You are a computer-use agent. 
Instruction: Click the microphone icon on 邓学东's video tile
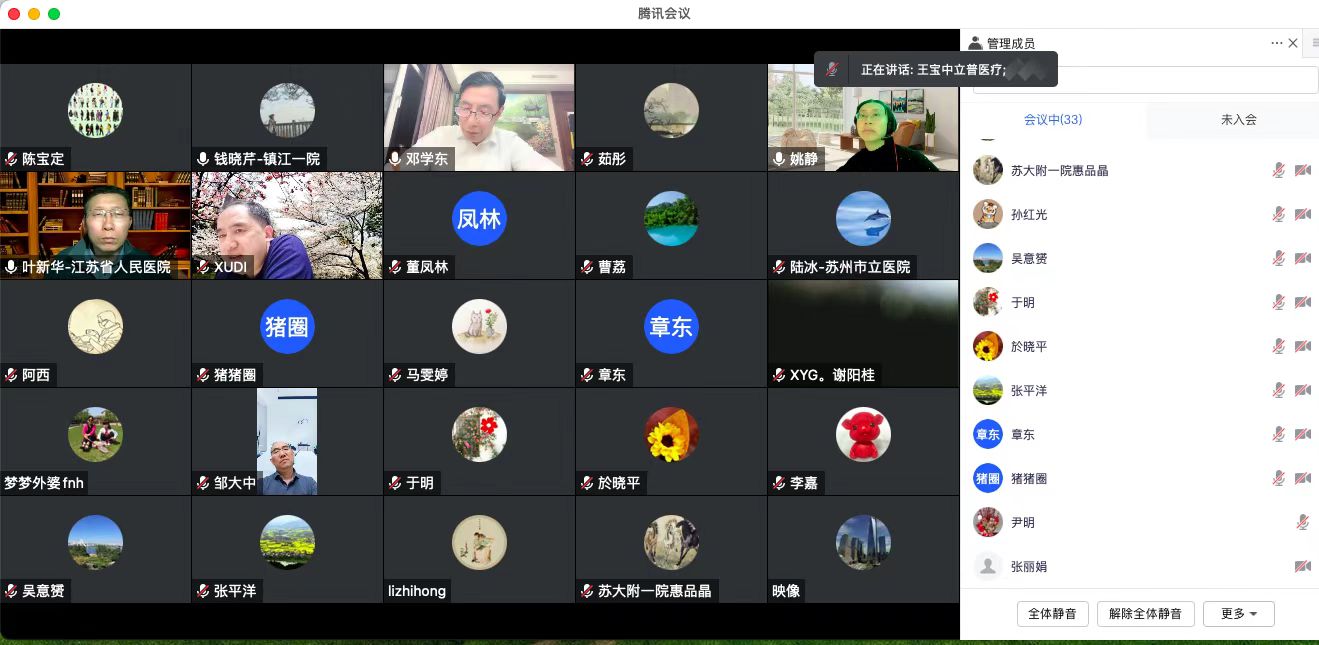pos(395,159)
